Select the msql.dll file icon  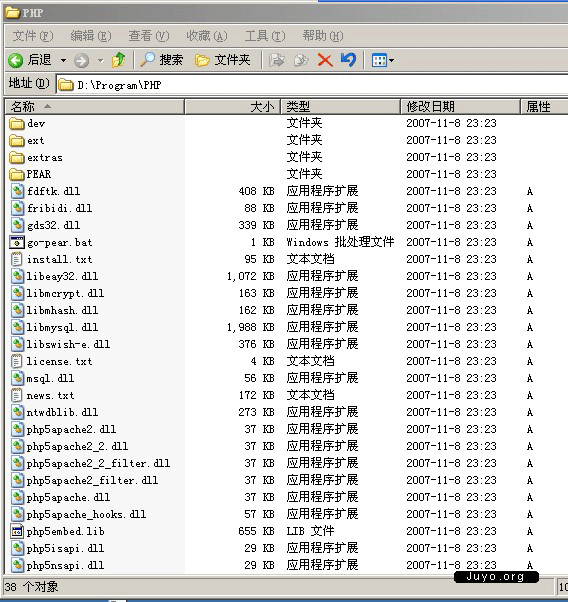click(17, 378)
